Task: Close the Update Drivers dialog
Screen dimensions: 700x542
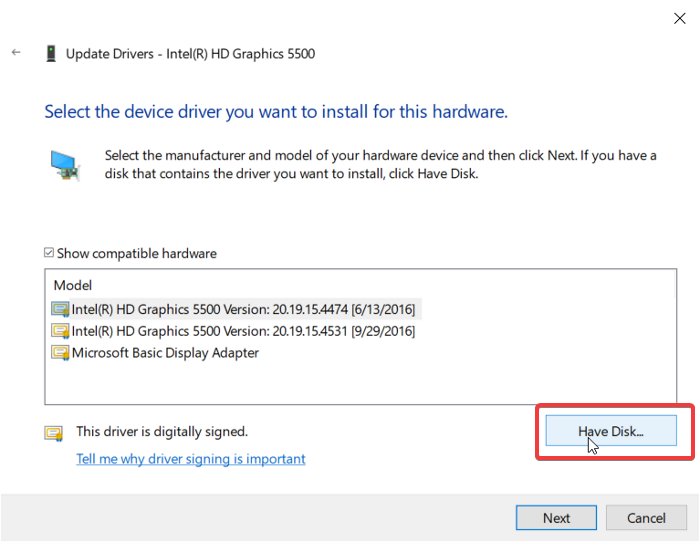Action: pyautogui.click(x=681, y=17)
